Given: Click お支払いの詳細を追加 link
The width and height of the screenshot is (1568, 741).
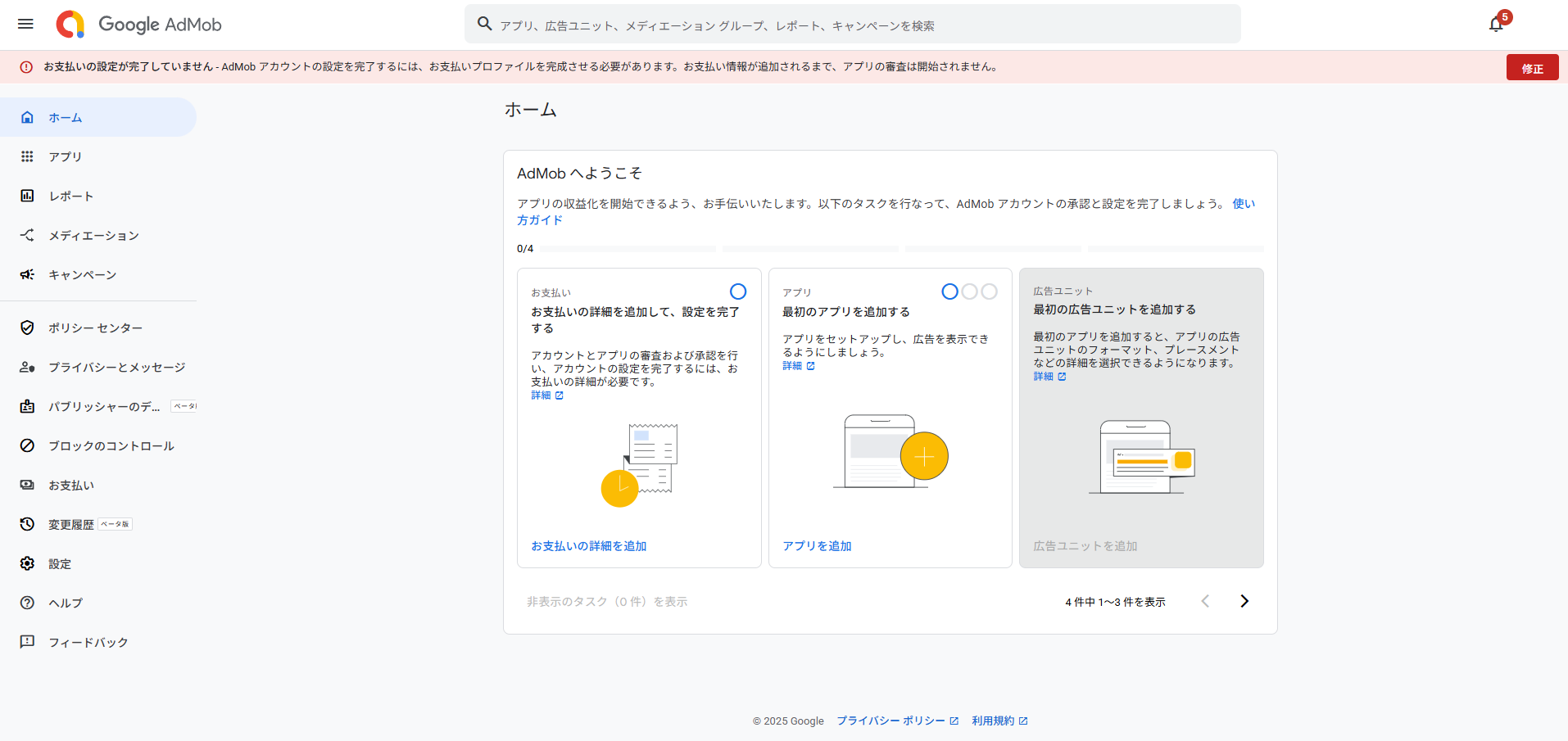Looking at the screenshot, I should (x=589, y=546).
